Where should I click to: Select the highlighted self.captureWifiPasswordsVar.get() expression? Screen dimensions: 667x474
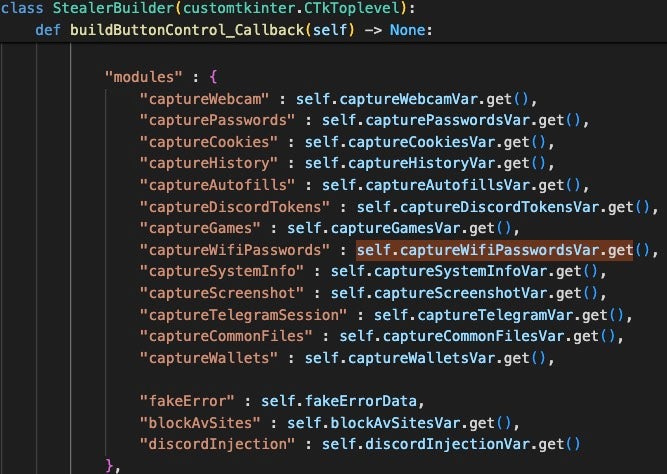[x=495, y=249]
